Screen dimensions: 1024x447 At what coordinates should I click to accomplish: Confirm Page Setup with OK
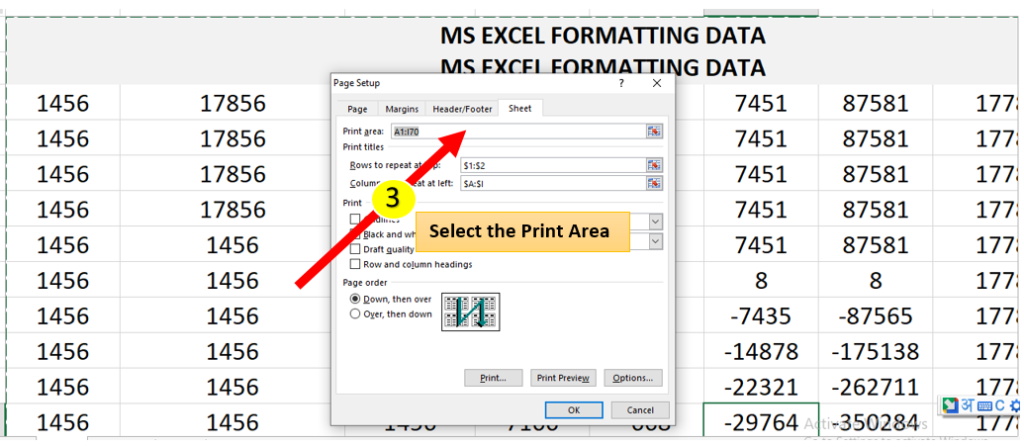[x=574, y=410]
